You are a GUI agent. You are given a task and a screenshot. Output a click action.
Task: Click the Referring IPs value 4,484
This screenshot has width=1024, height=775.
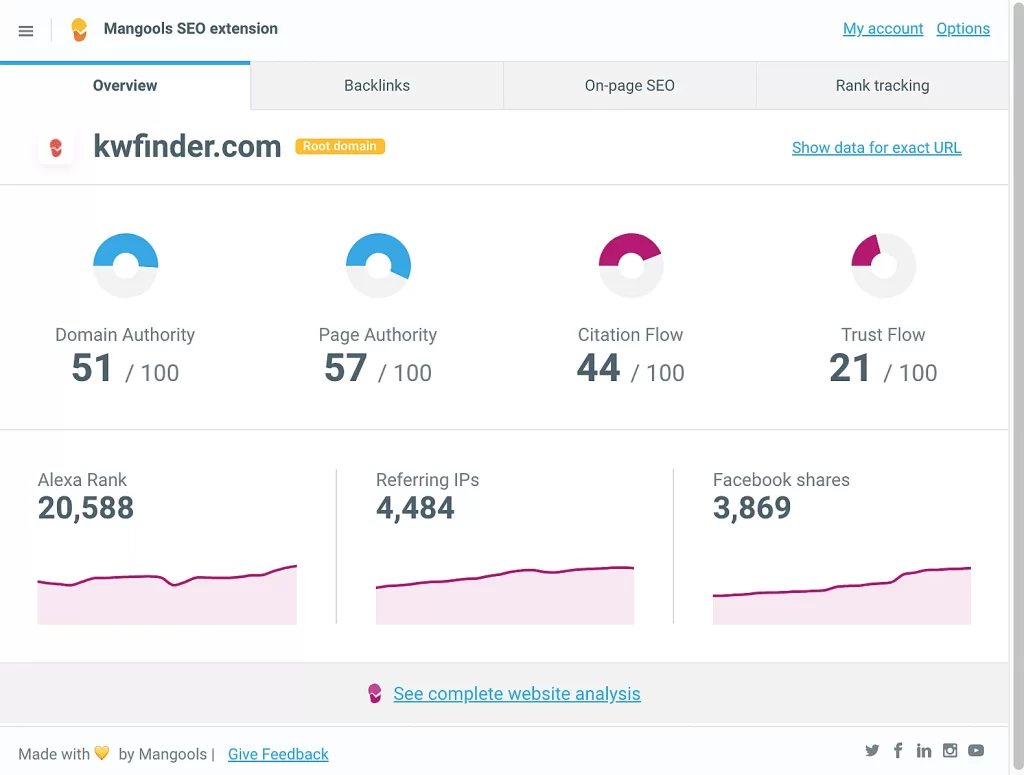tap(415, 508)
